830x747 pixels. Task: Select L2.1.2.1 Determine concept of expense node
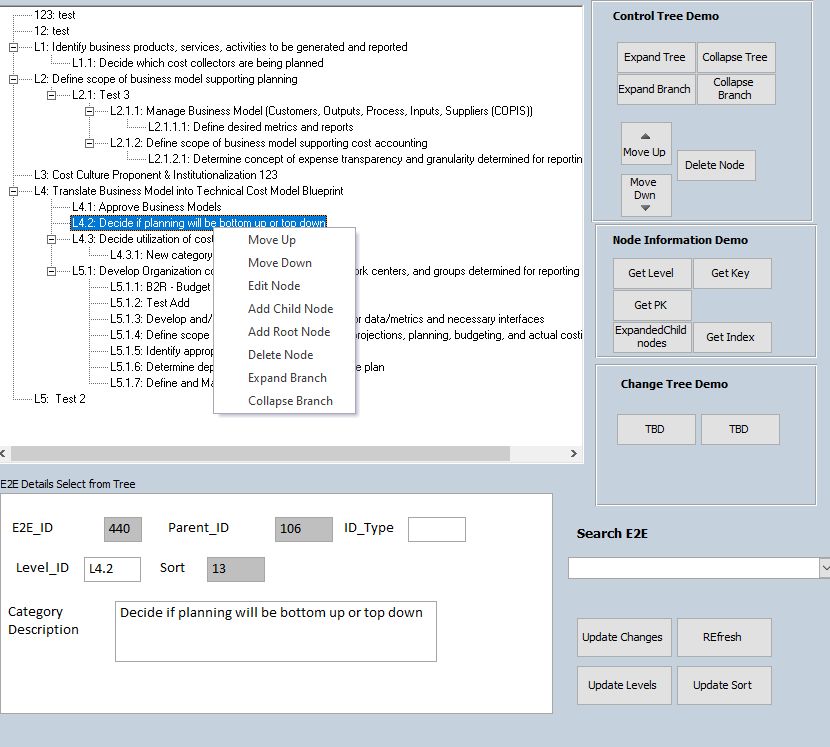365,159
